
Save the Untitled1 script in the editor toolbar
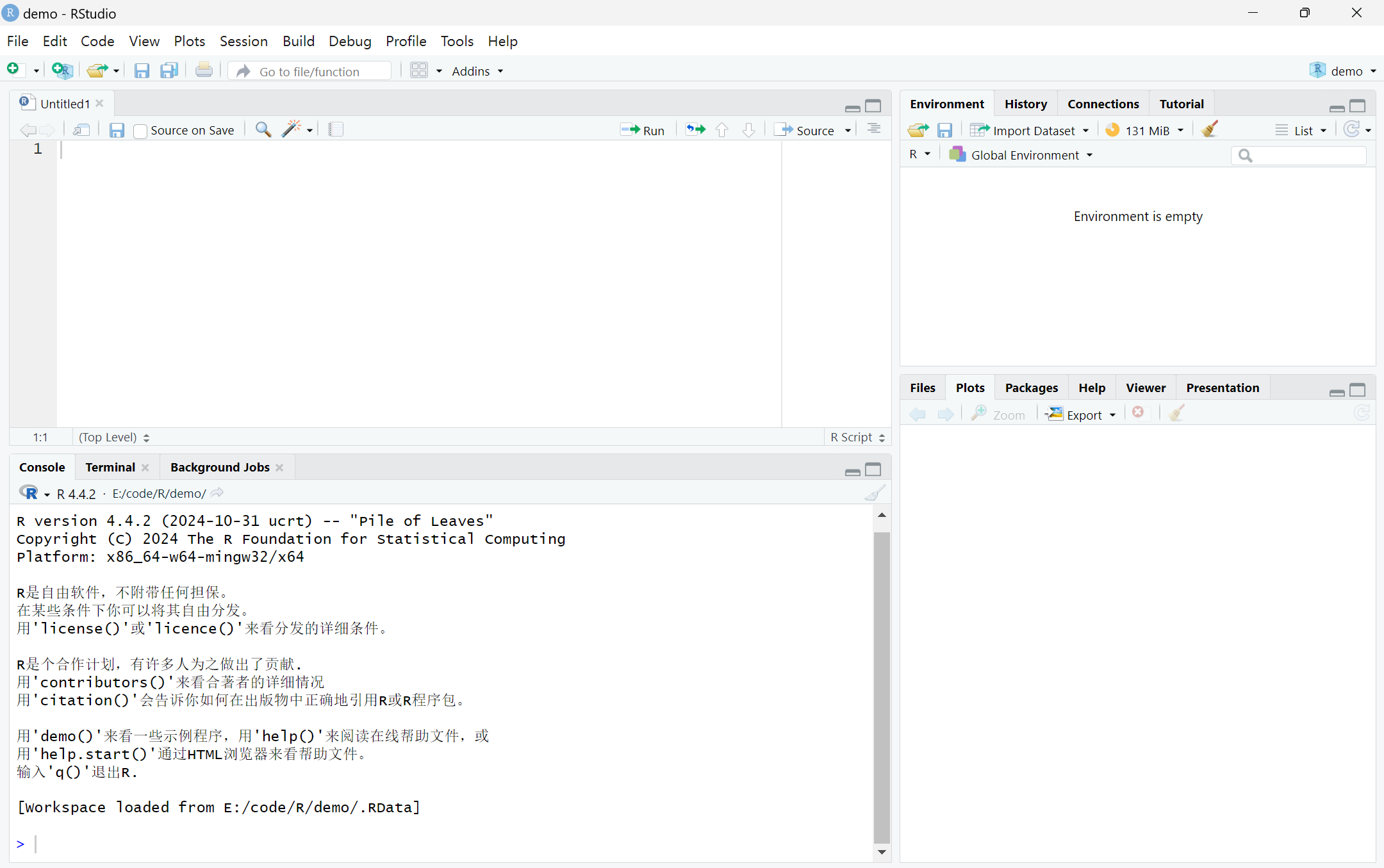(x=117, y=130)
